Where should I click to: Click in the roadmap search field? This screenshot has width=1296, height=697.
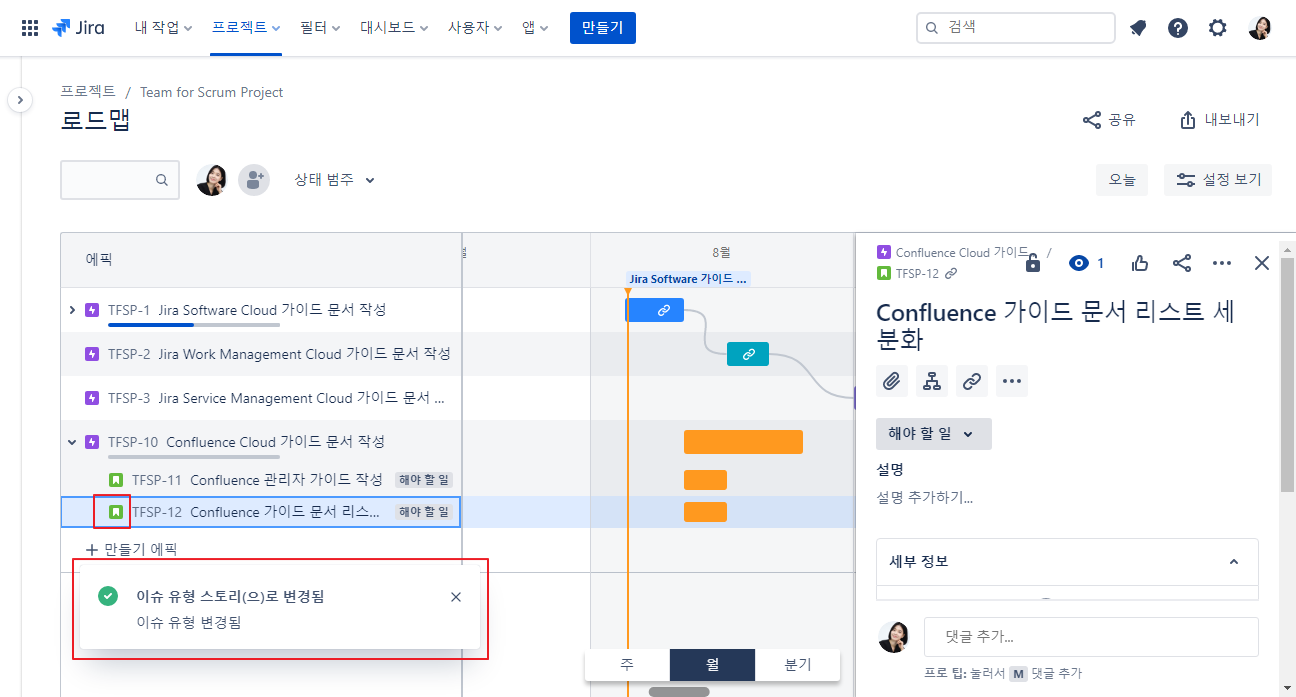coord(120,180)
